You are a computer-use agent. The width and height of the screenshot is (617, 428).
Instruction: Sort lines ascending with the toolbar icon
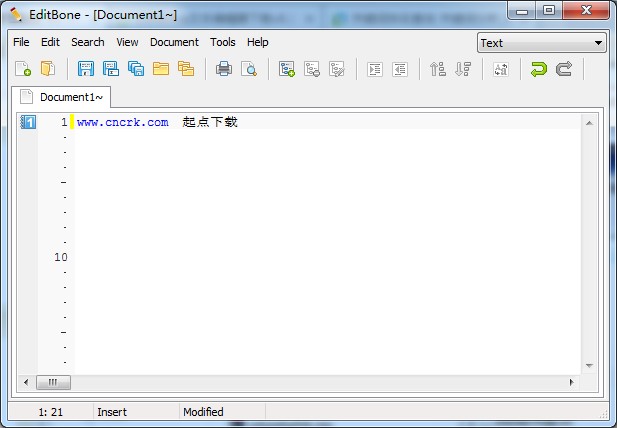pos(438,69)
